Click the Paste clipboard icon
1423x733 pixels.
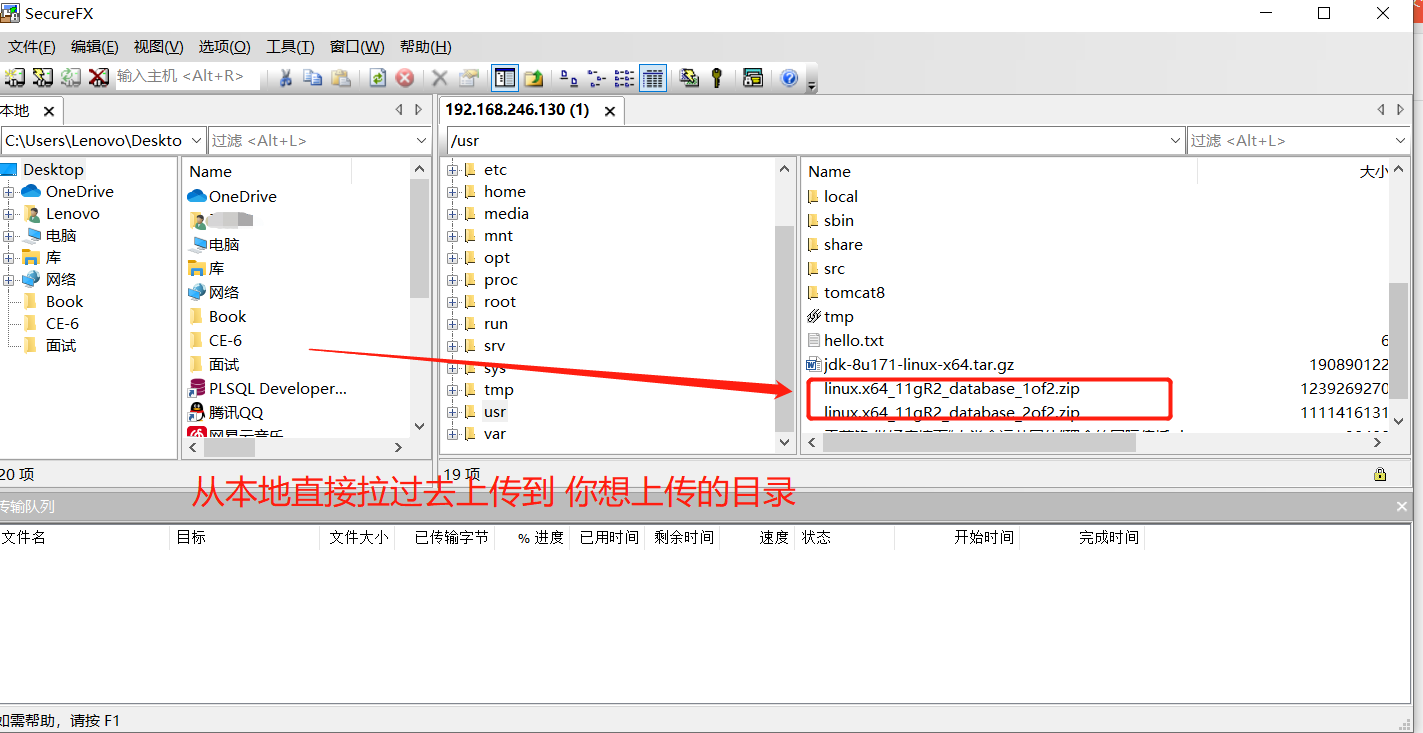[341, 77]
